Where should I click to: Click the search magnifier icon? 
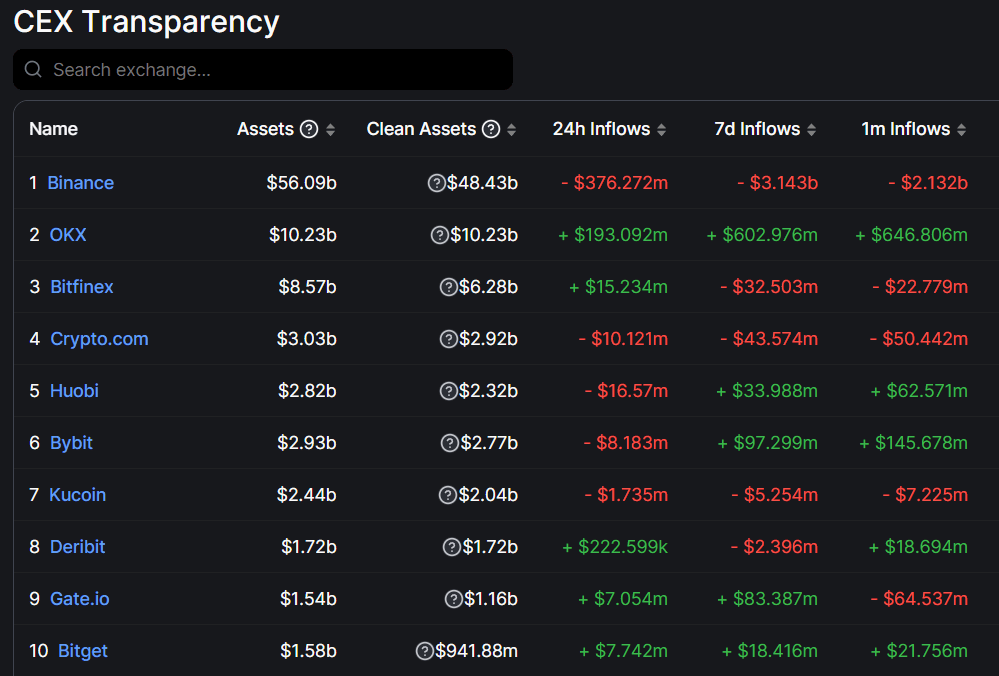(x=33, y=69)
